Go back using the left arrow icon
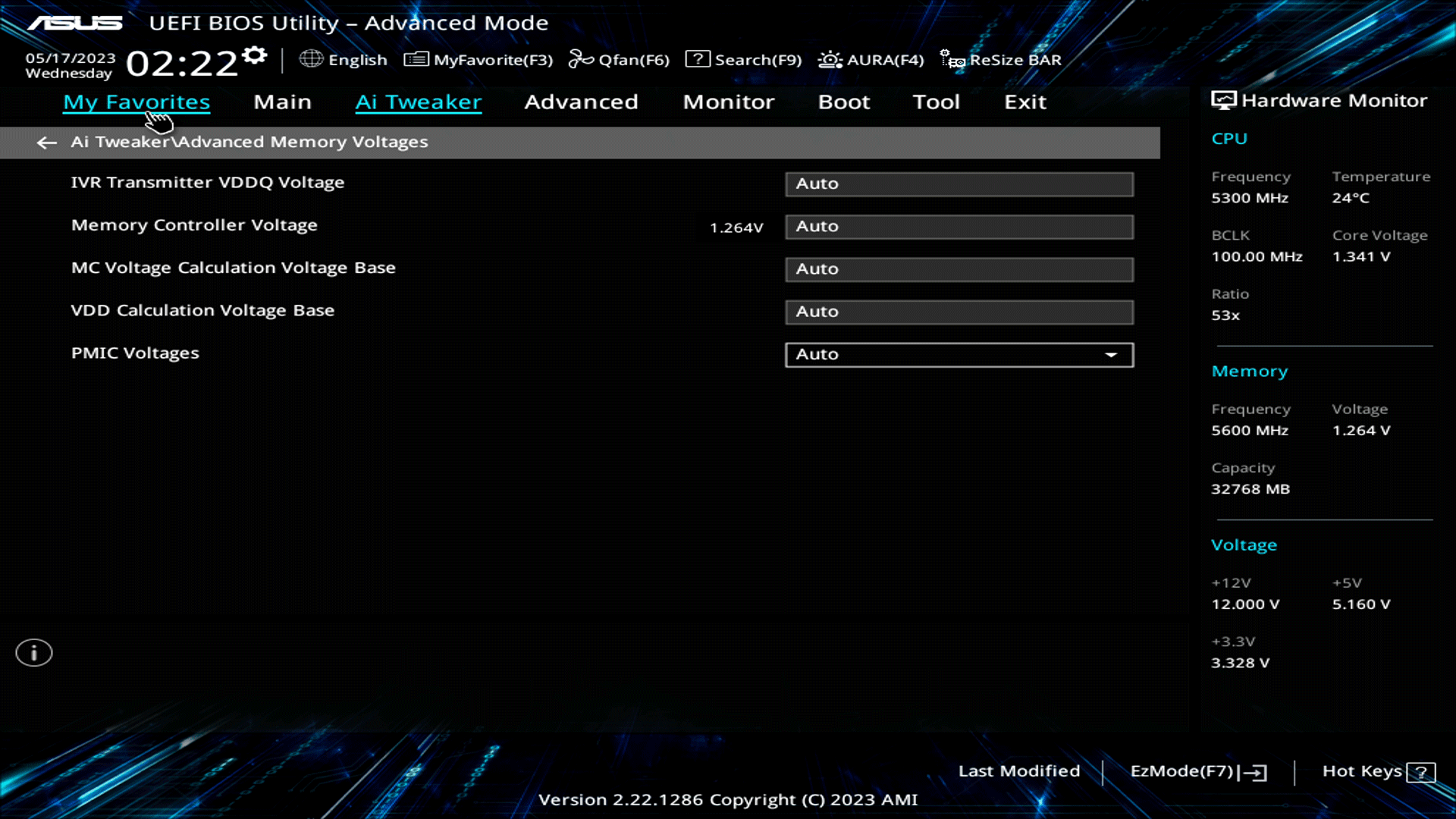1456x819 pixels. tap(46, 143)
